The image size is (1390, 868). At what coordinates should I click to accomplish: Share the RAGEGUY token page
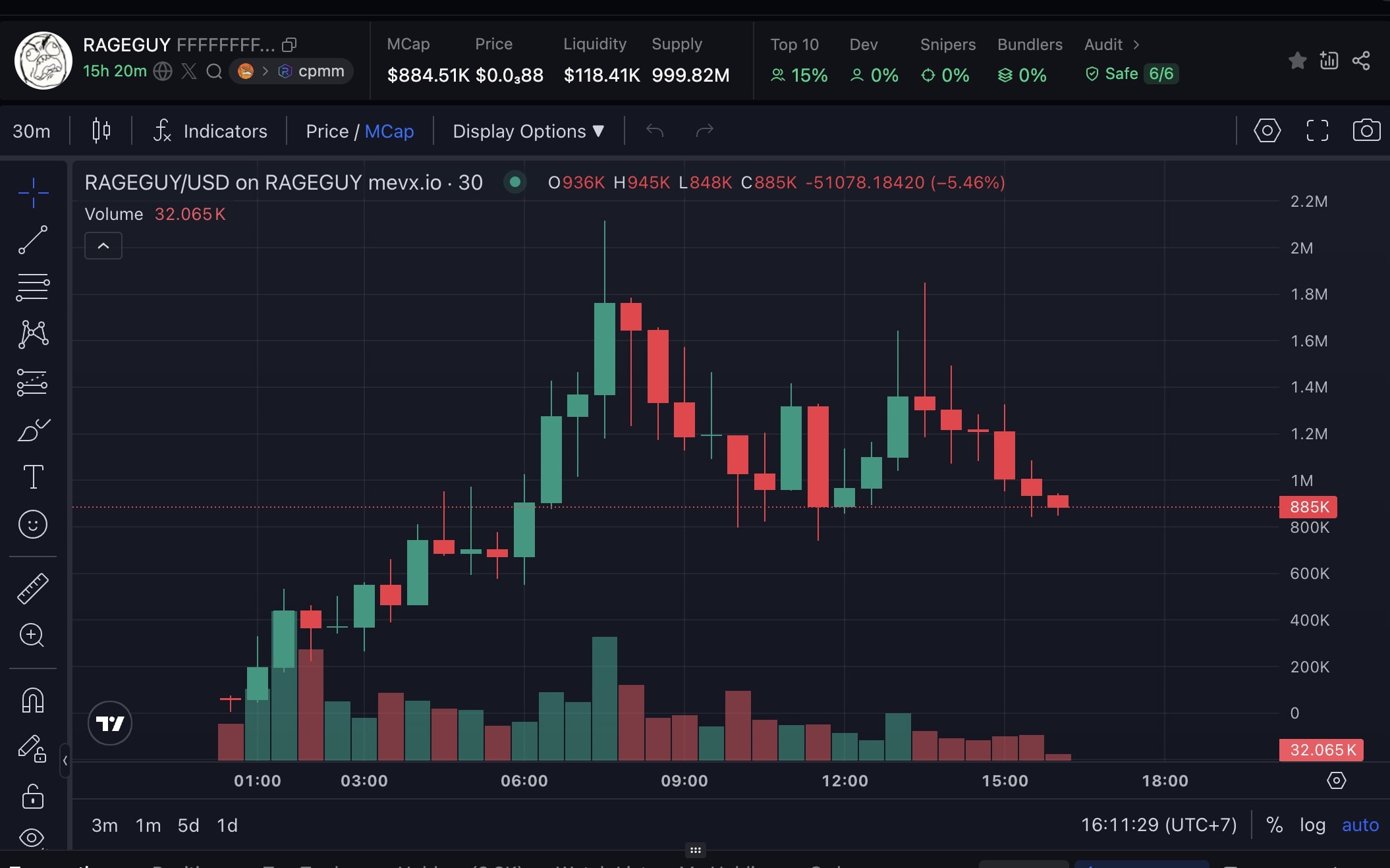coord(1360,61)
